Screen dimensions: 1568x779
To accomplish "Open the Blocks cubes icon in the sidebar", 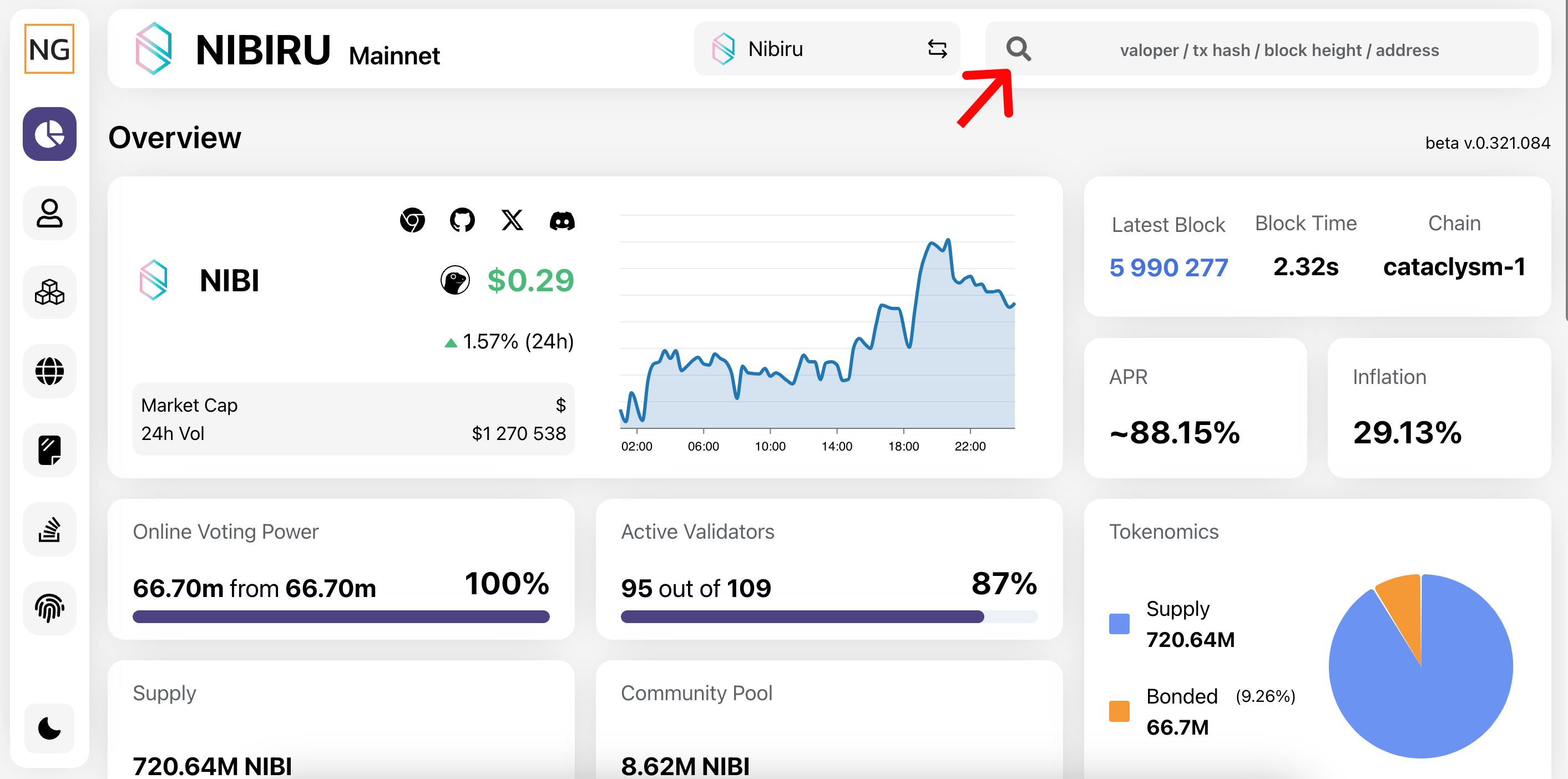I will (x=49, y=292).
